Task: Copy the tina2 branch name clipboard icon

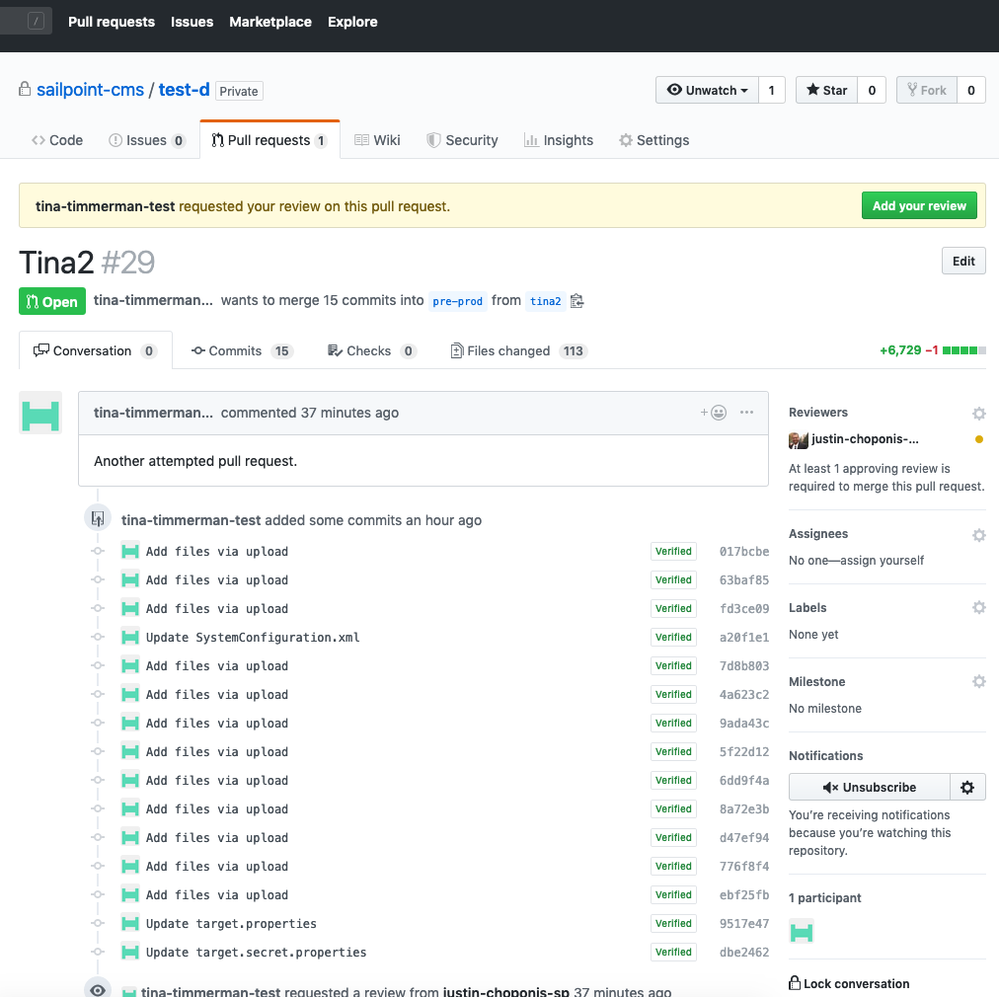Action: click(577, 301)
